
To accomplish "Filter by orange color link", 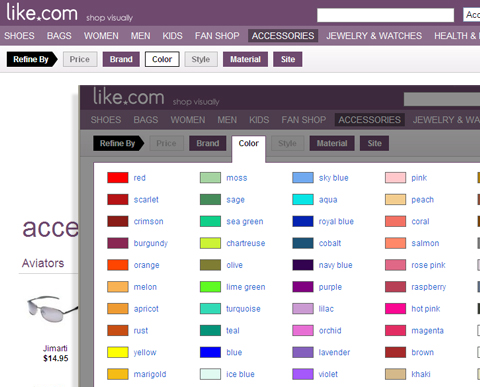I will pos(146,265).
